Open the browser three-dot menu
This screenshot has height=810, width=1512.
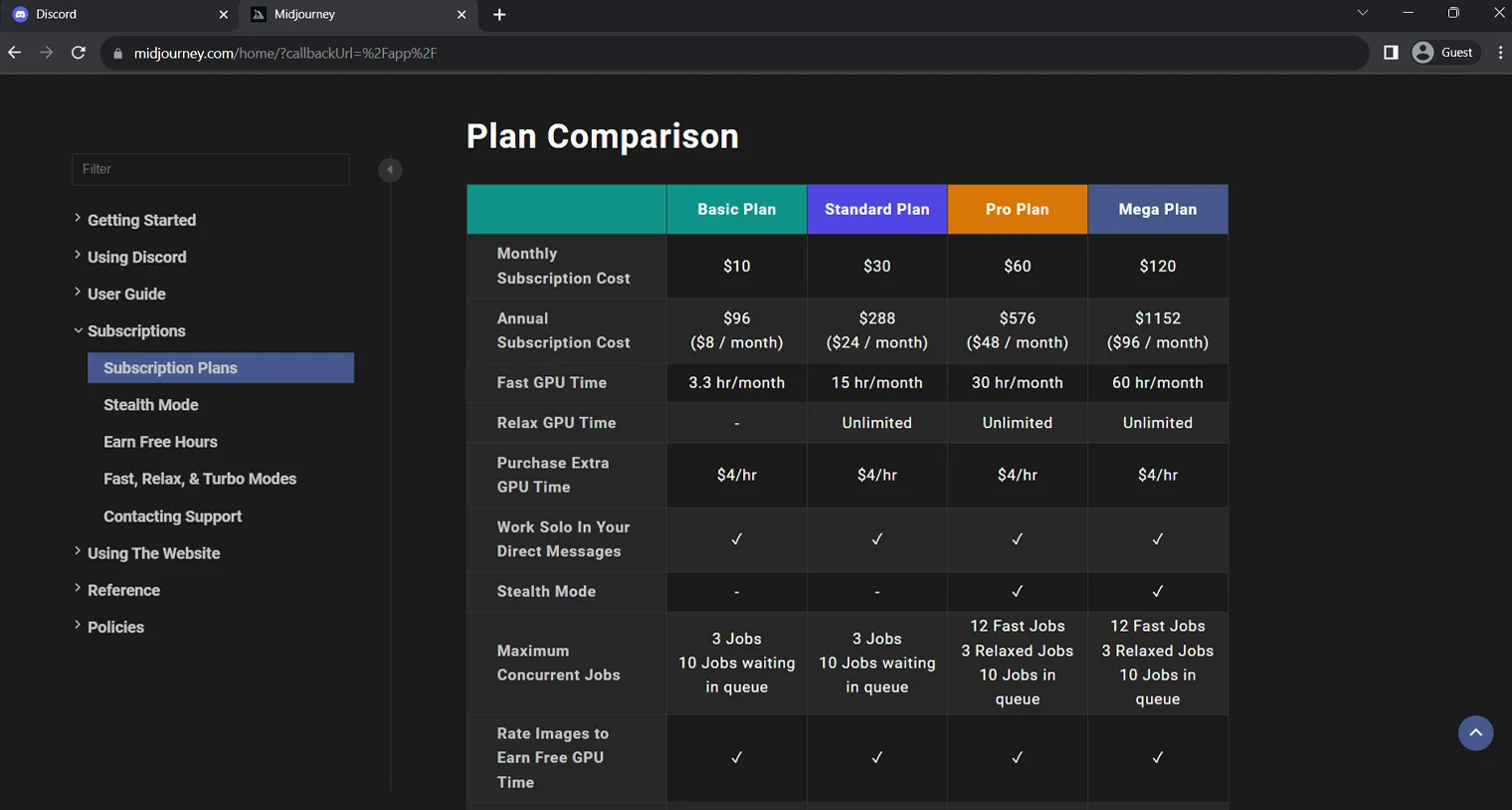pos(1500,53)
